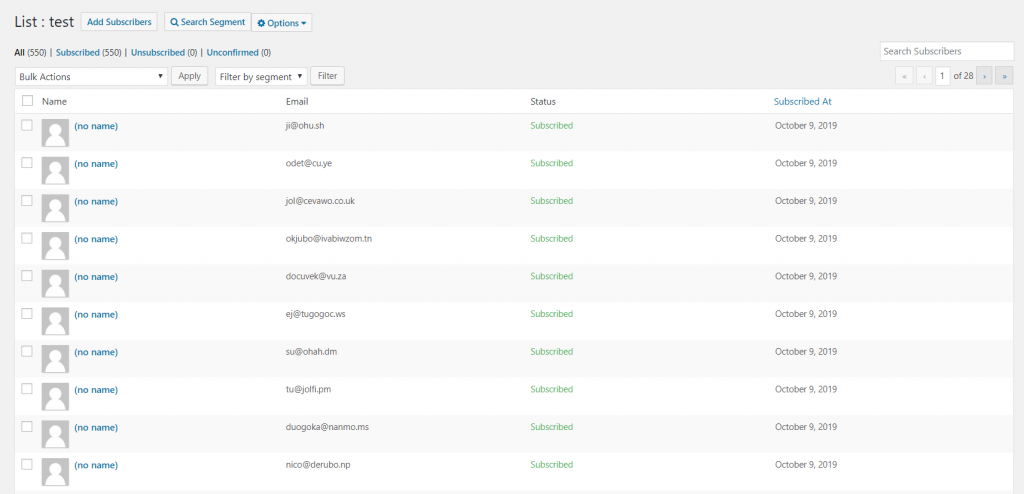This screenshot has width=1024, height=494.
Task: Show All (550) subscribers
Action: pyautogui.click(x=30, y=52)
